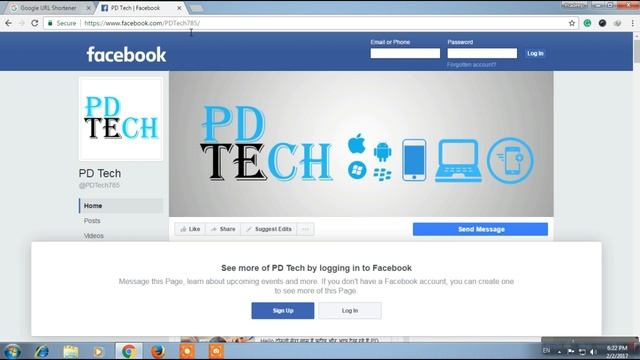Launch Firefox from the taskbar
Viewport: 640px width, 360px height.
click(158, 351)
